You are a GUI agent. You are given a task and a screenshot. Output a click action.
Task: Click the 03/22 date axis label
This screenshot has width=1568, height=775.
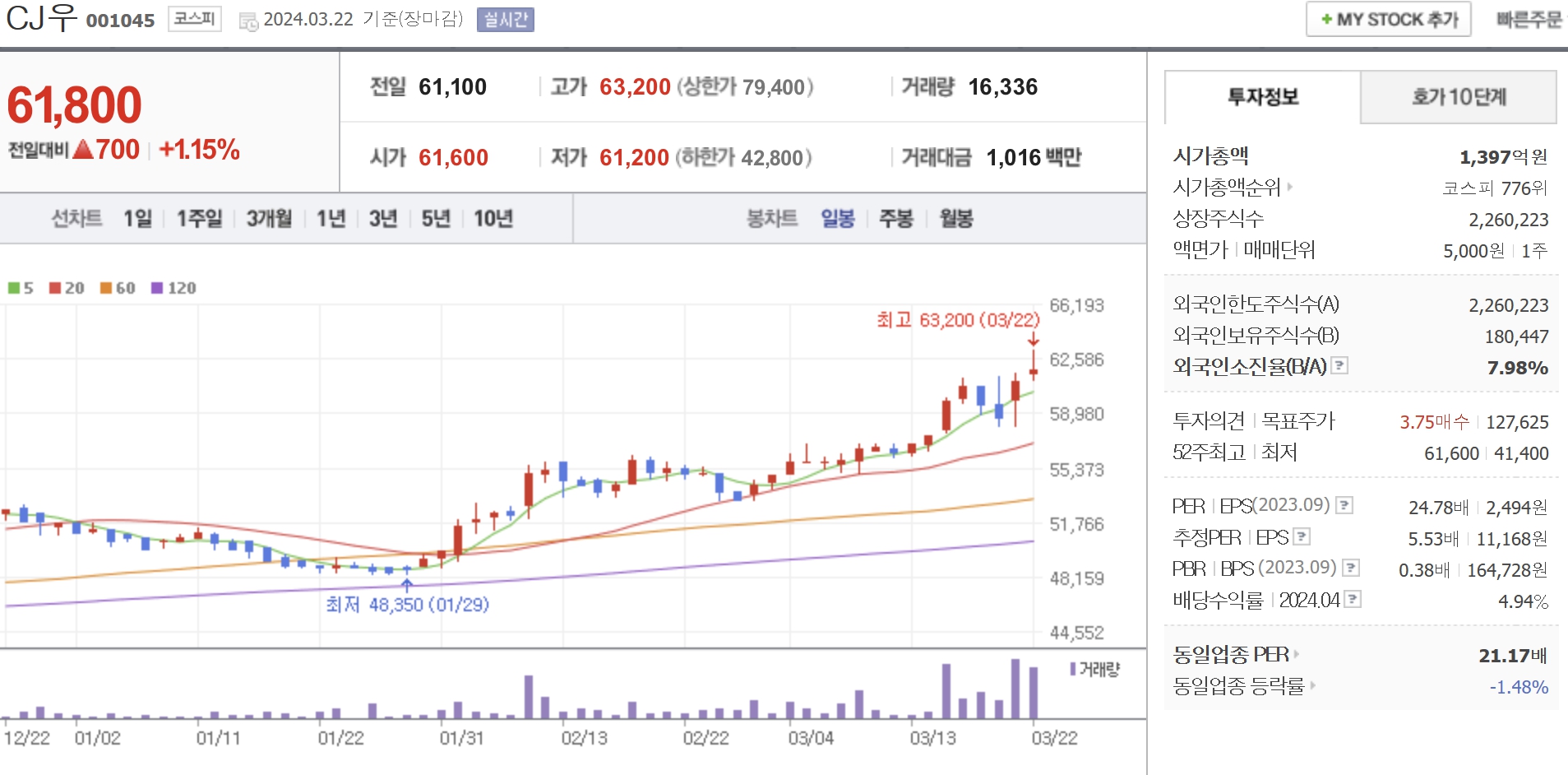1054,738
